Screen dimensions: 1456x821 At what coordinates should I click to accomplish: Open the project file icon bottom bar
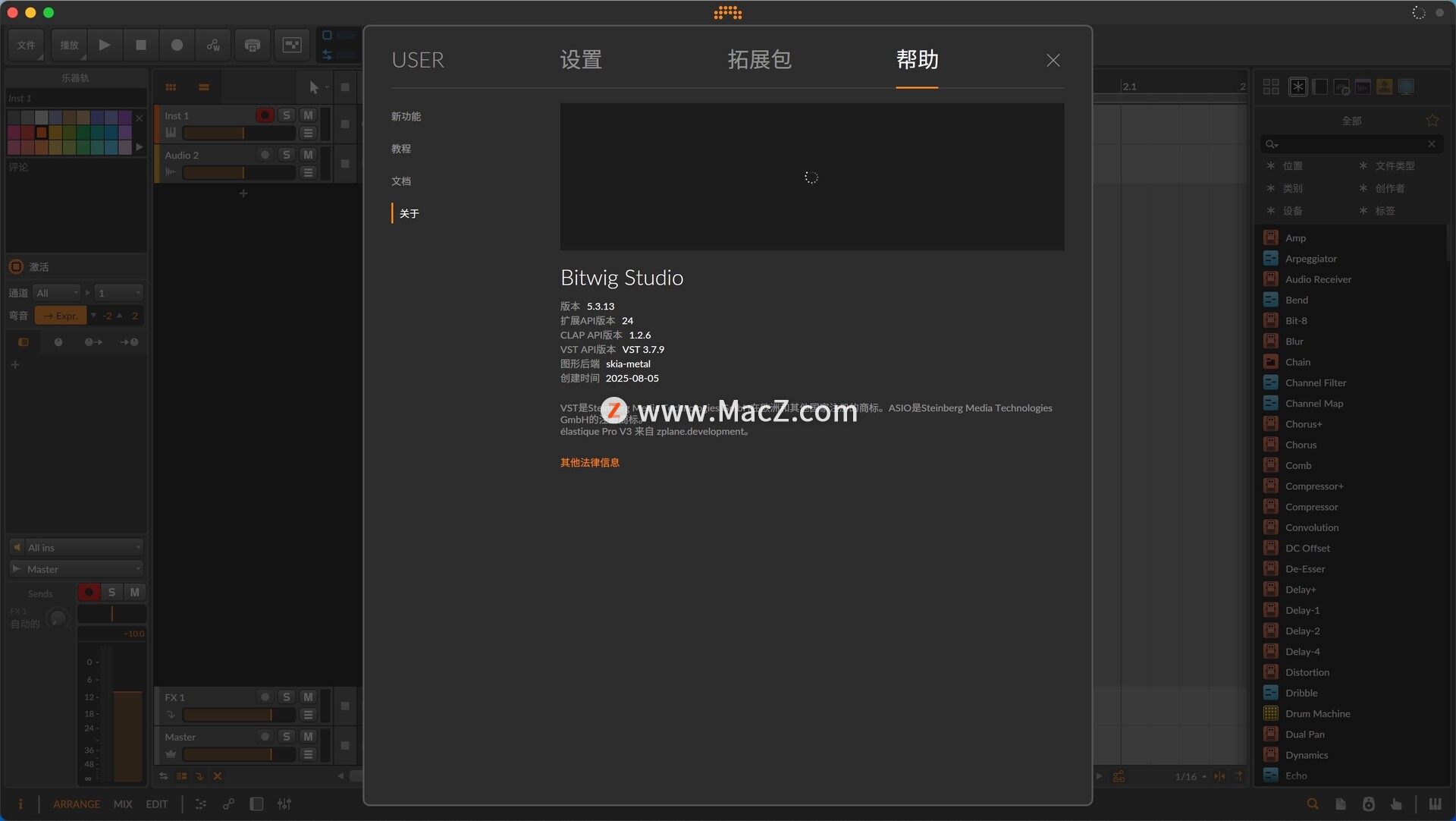1341,804
